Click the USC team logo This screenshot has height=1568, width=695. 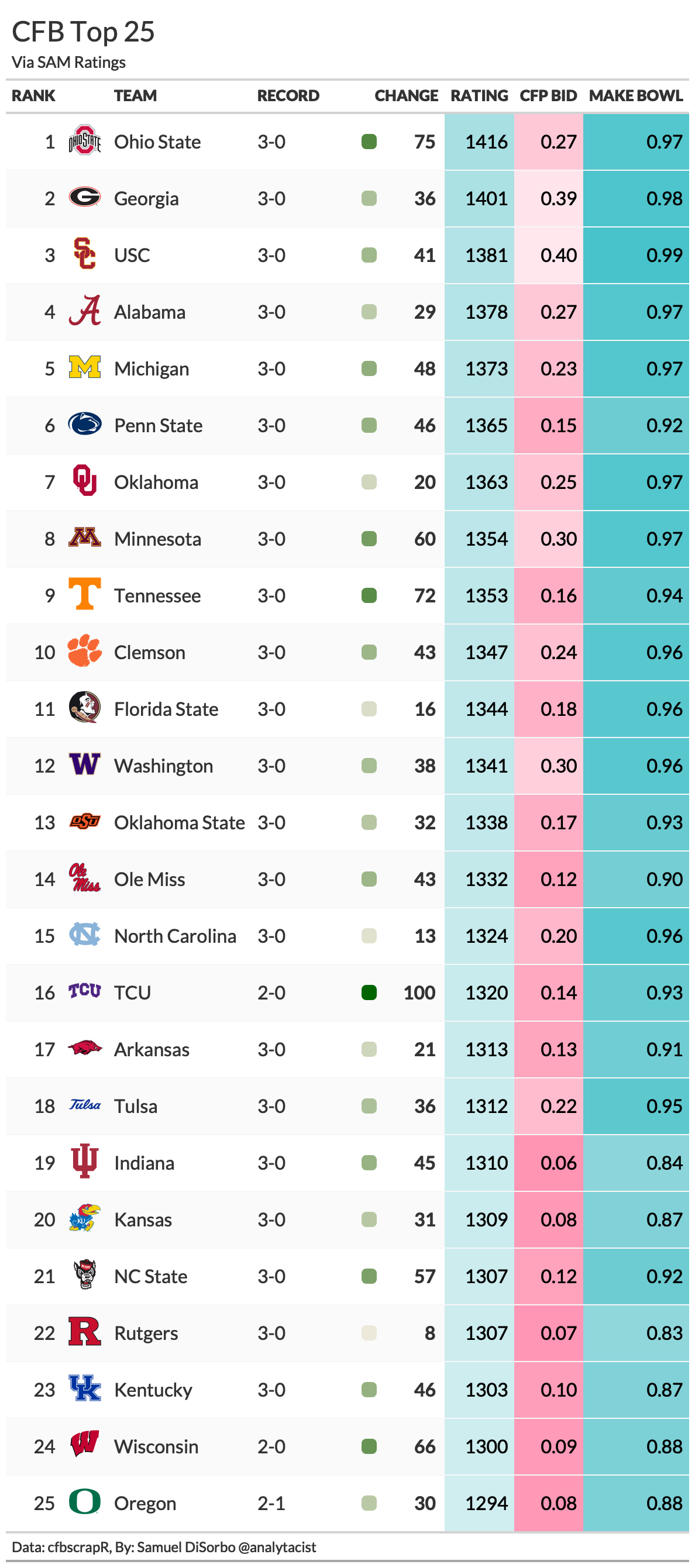pos(84,254)
